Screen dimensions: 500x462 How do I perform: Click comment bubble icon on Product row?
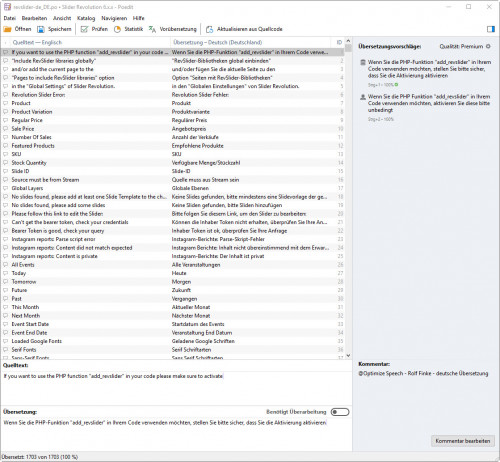coord(5,103)
